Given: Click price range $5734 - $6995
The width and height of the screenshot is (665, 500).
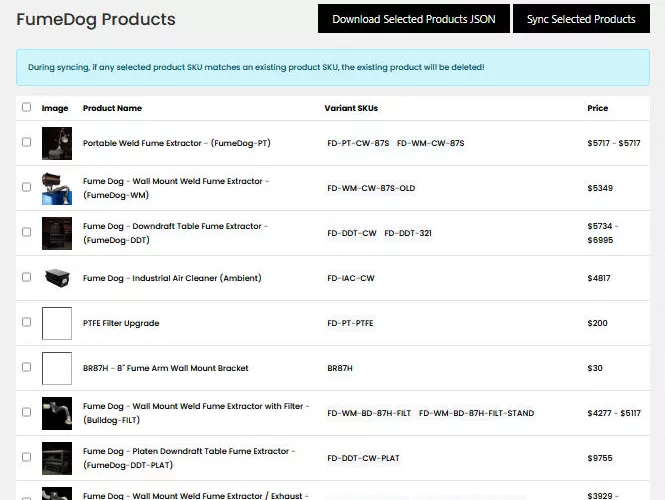Looking at the screenshot, I should 603,233.
